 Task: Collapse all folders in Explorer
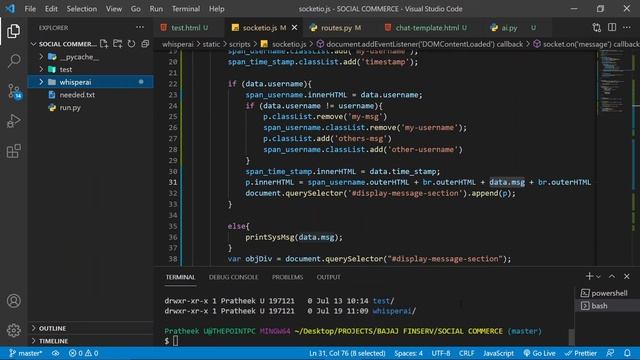click(x=145, y=44)
